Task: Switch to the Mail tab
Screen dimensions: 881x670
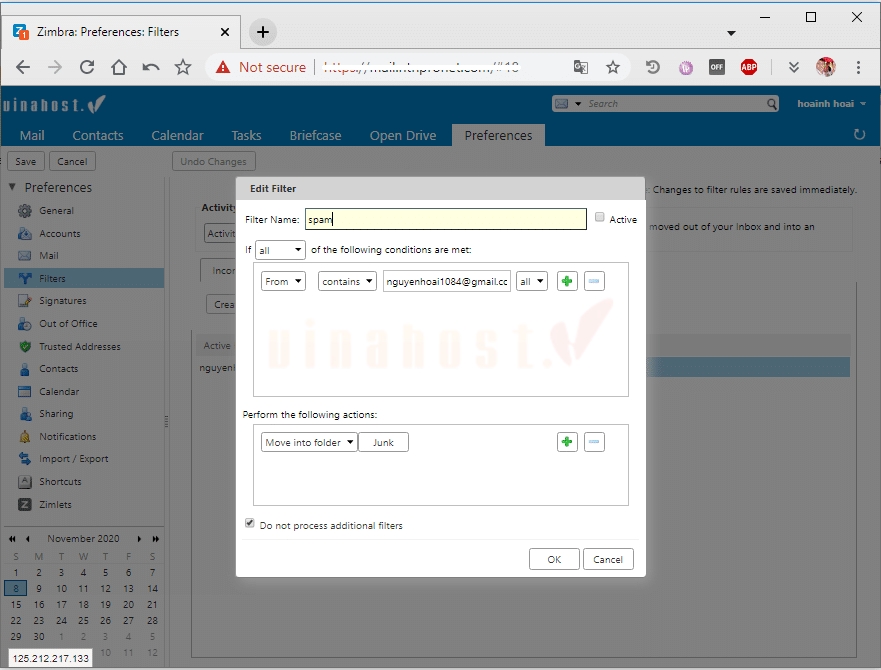Action: [x=32, y=135]
